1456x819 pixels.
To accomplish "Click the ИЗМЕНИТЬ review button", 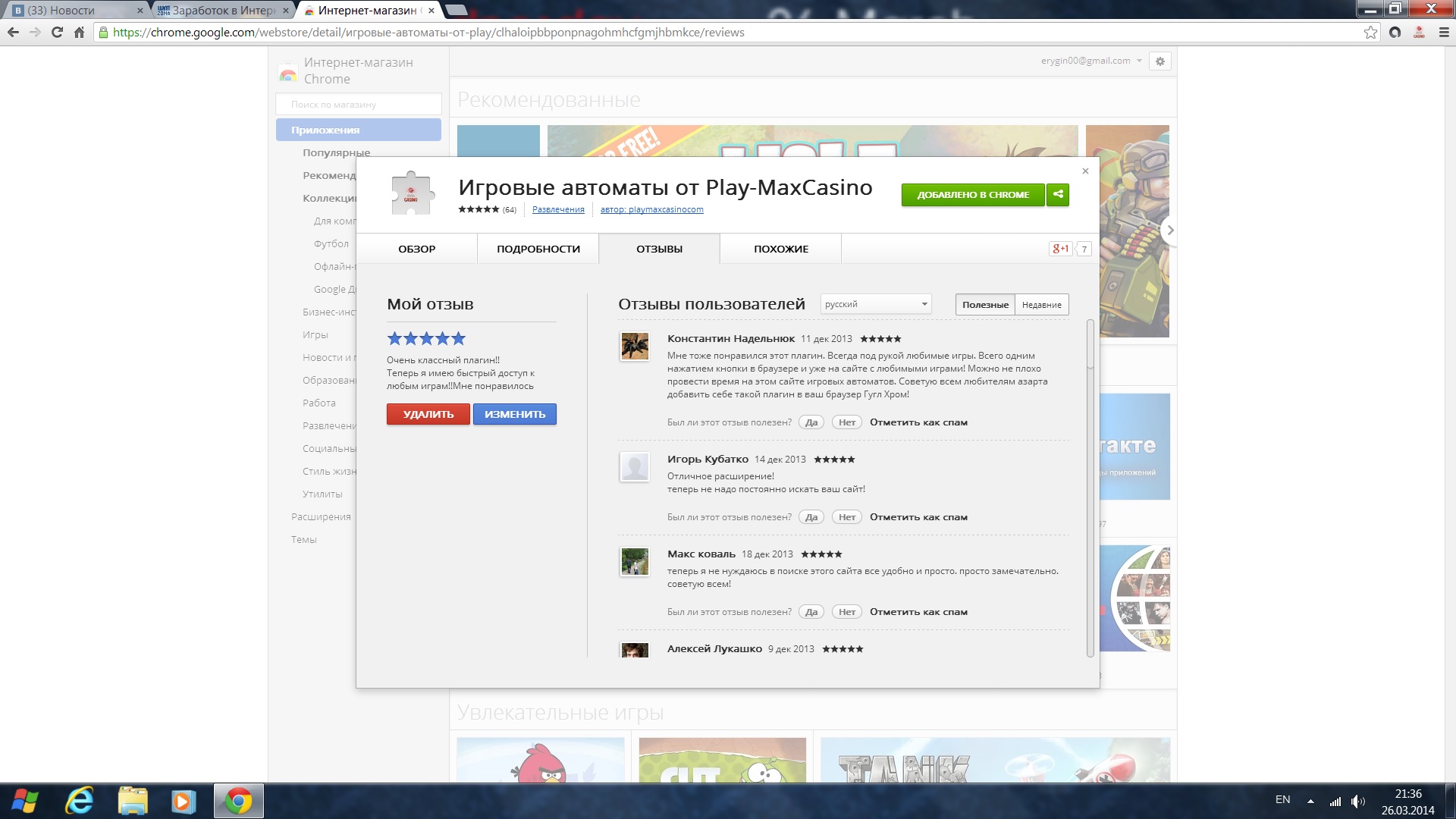I will (515, 414).
